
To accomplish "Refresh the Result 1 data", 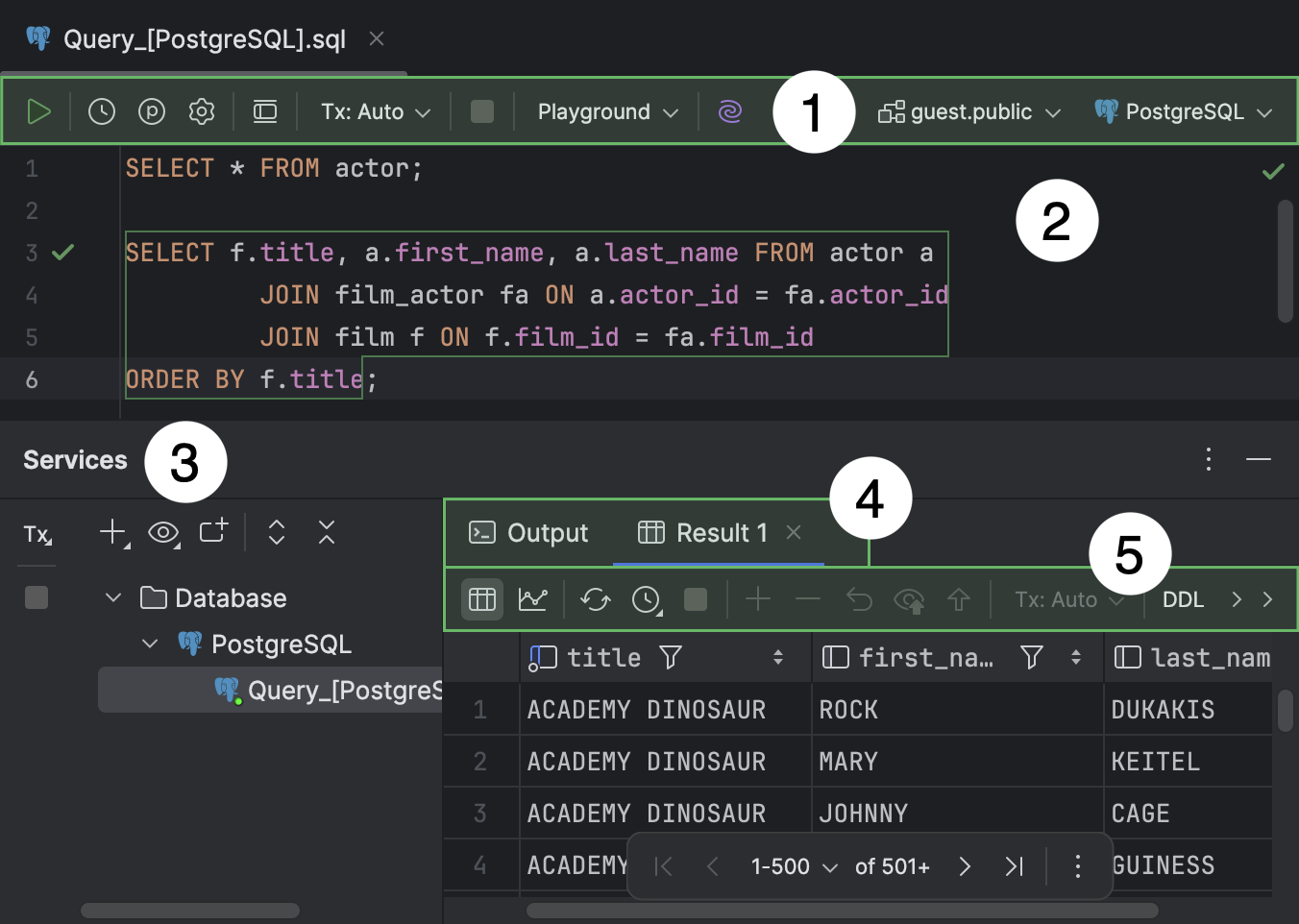I will (x=595, y=598).
